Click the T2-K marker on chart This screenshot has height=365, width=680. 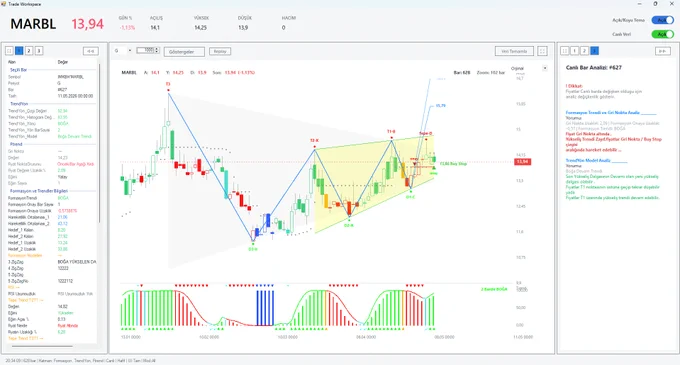click(x=314, y=140)
